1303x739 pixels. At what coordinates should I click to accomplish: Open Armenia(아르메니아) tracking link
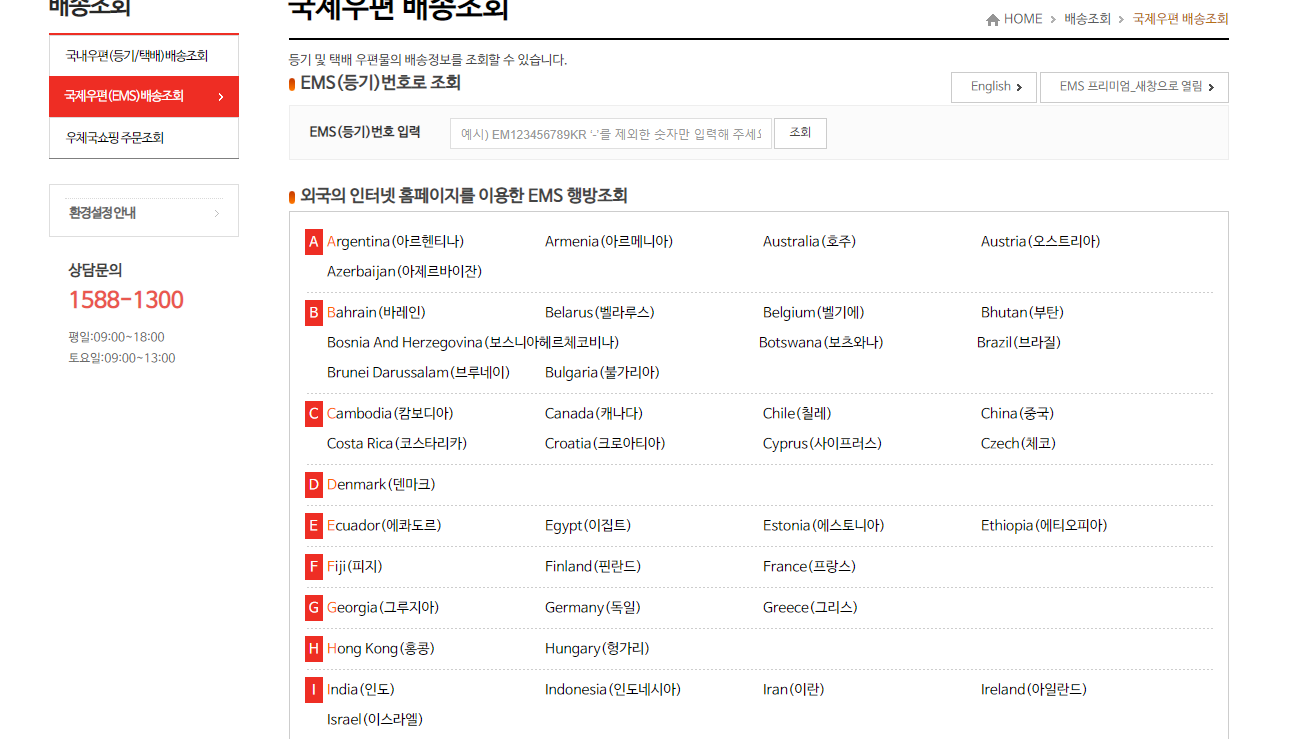tap(609, 242)
